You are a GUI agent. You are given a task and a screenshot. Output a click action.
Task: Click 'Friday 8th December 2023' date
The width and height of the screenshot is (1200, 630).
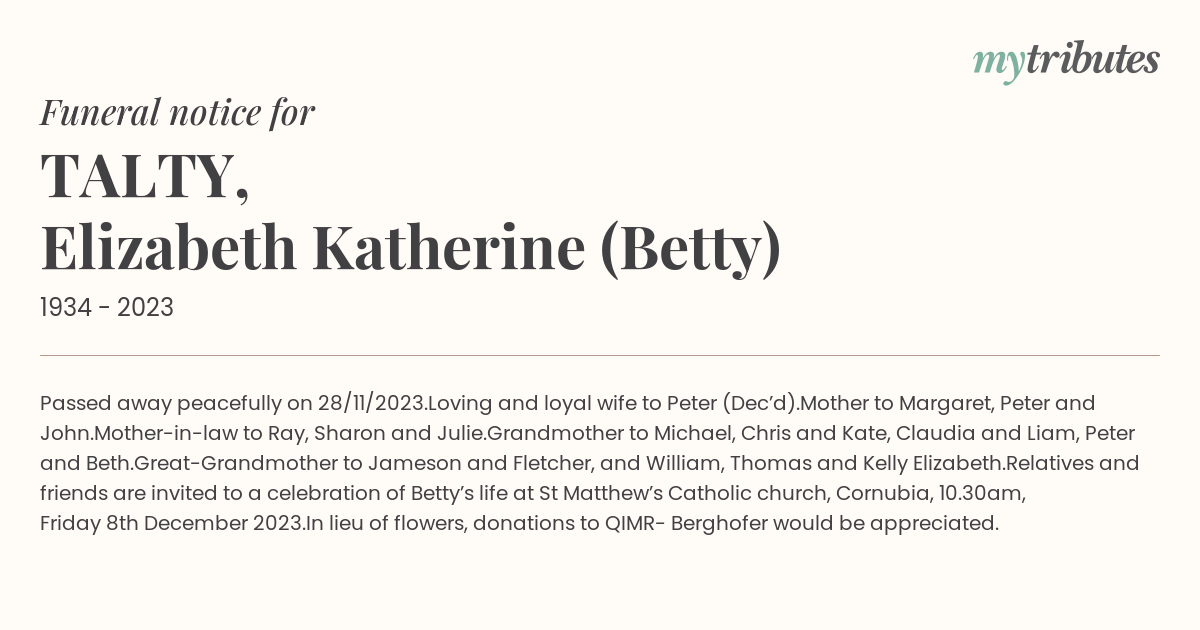(x=171, y=524)
